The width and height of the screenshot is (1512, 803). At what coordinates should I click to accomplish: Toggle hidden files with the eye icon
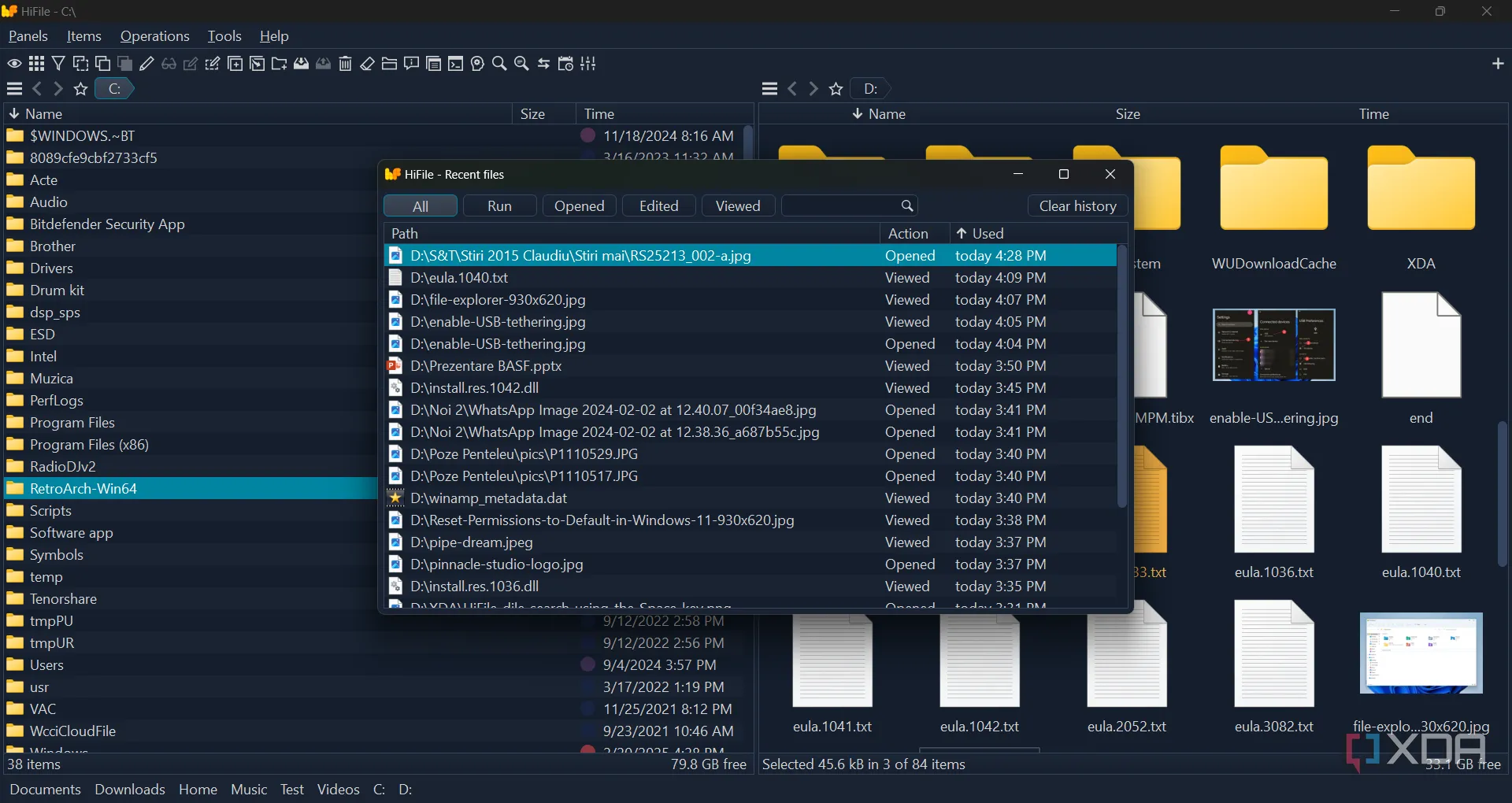pos(14,64)
